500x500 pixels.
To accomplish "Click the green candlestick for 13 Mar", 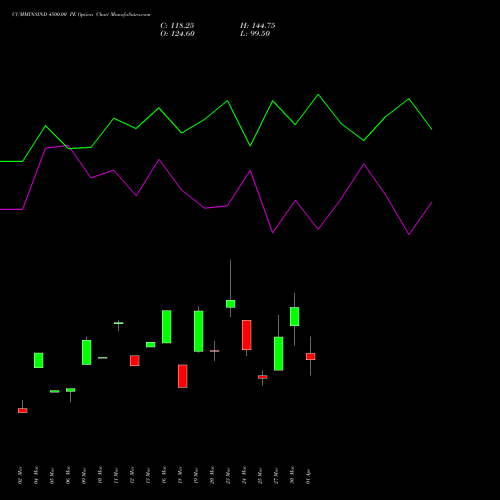I will tap(151, 345).
